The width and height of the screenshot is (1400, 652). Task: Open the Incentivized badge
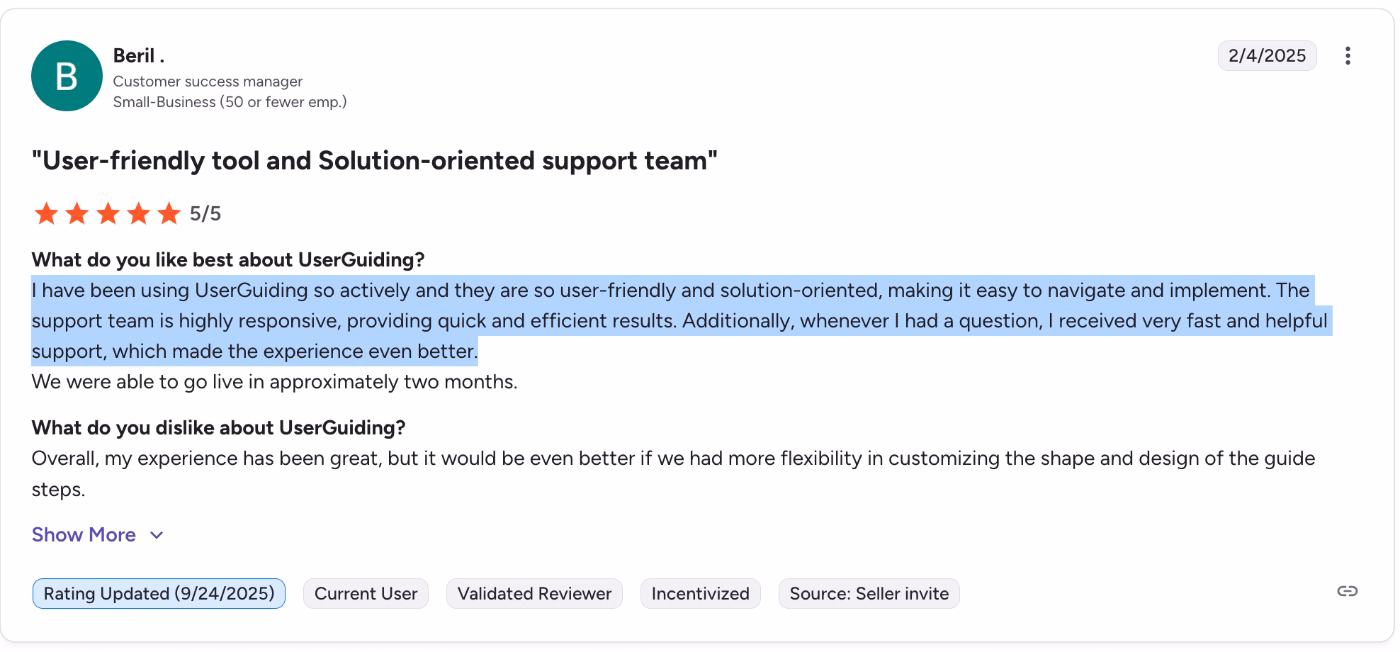pyautogui.click(x=700, y=593)
